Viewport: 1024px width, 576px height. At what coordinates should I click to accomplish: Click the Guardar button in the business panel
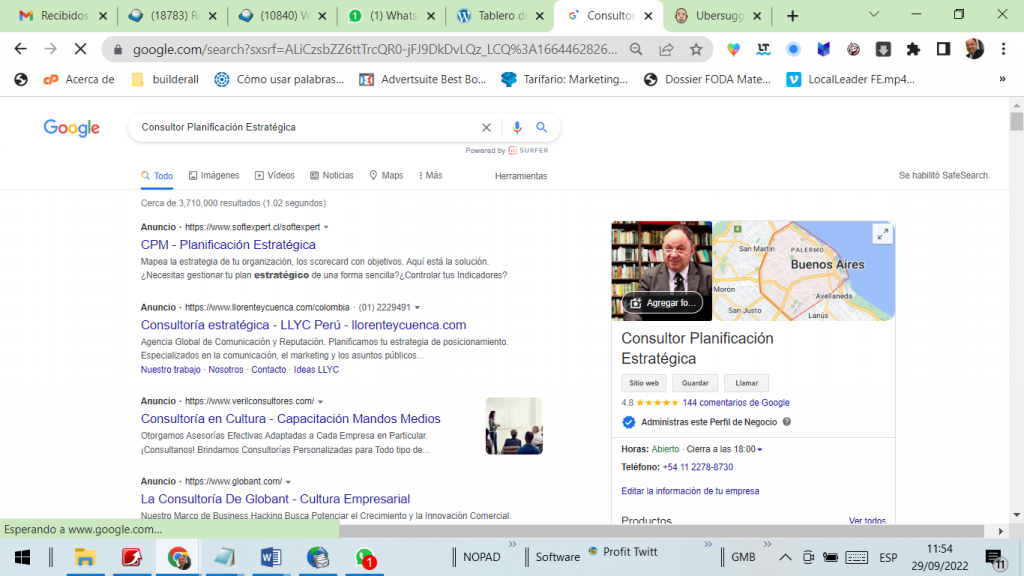pos(695,383)
